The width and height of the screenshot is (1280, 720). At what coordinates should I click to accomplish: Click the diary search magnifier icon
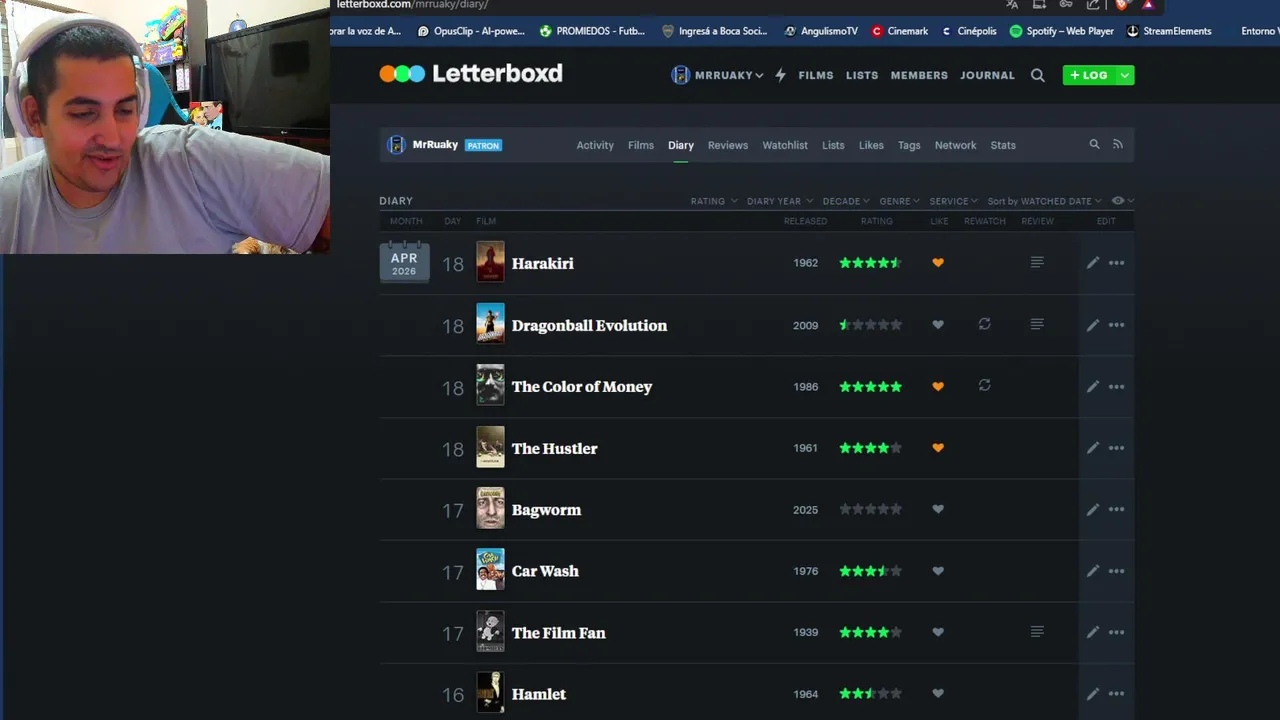[x=1094, y=144]
